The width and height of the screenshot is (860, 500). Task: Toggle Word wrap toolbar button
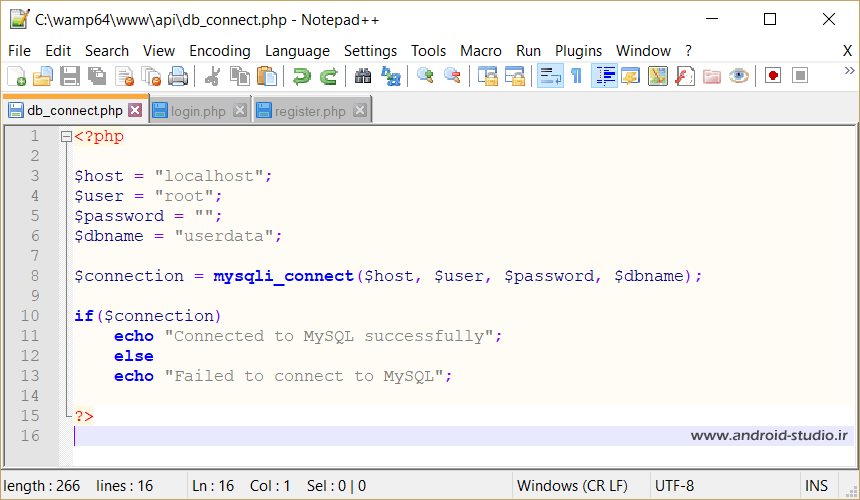click(550, 76)
